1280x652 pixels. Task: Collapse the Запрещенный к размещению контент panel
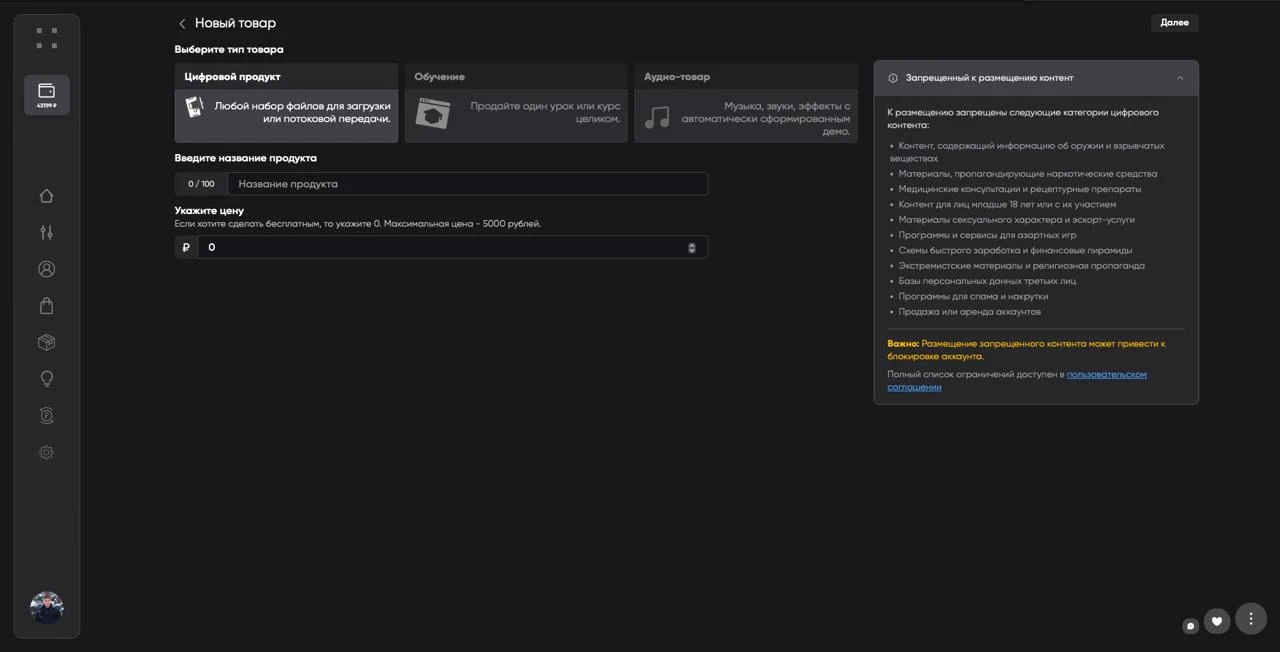coord(1180,78)
